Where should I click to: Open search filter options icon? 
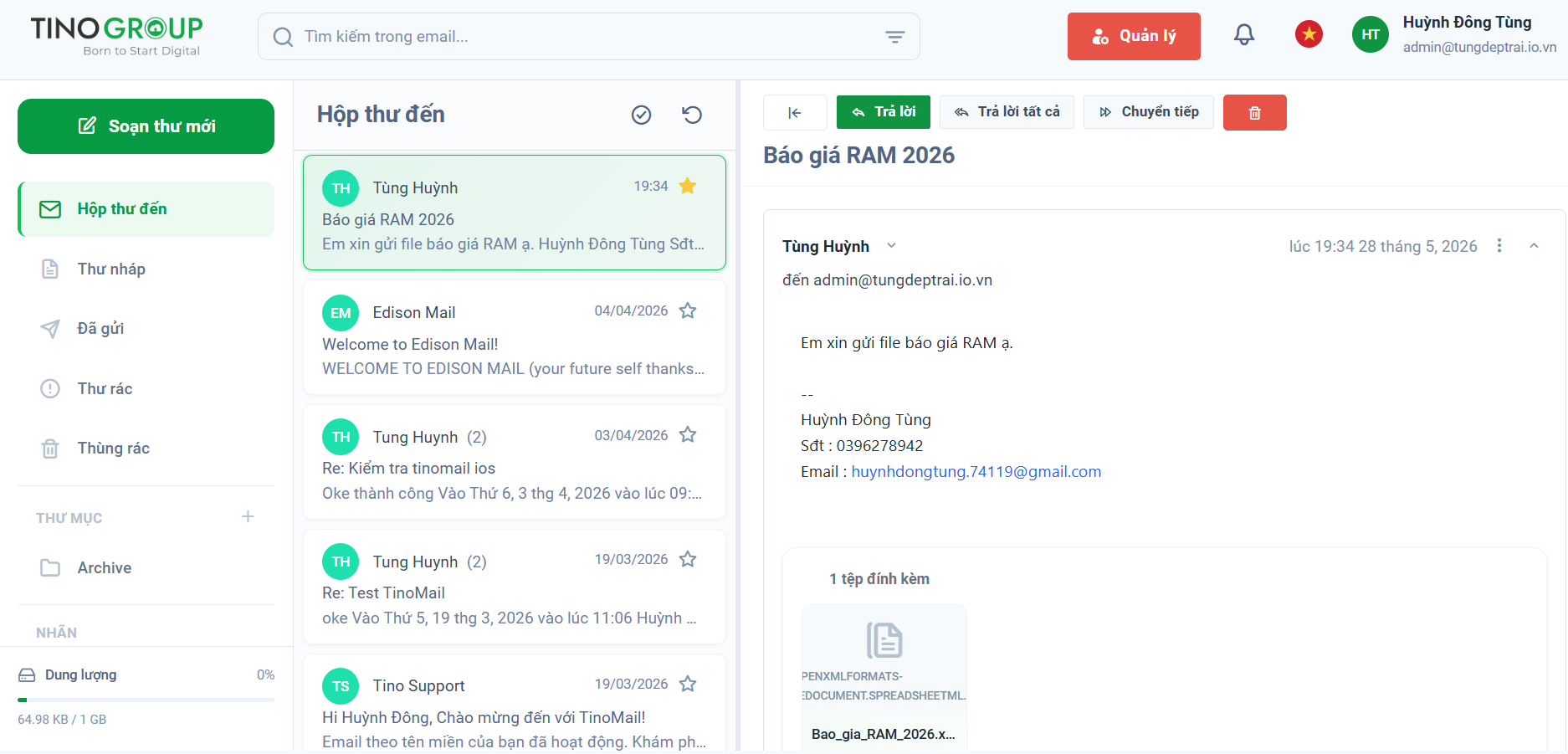click(x=894, y=37)
